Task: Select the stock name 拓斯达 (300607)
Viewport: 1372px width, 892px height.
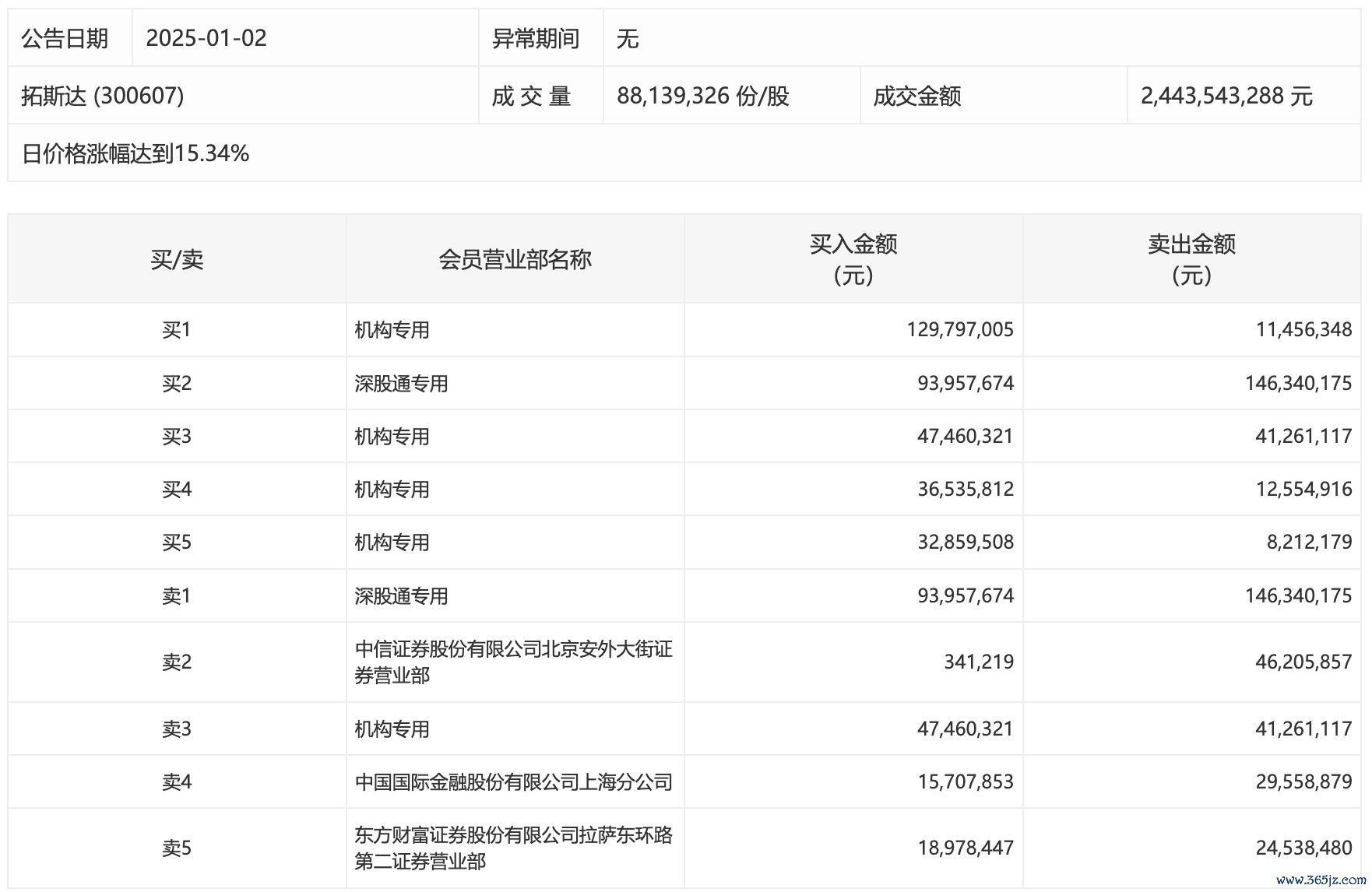Action: tap(103, 96)
